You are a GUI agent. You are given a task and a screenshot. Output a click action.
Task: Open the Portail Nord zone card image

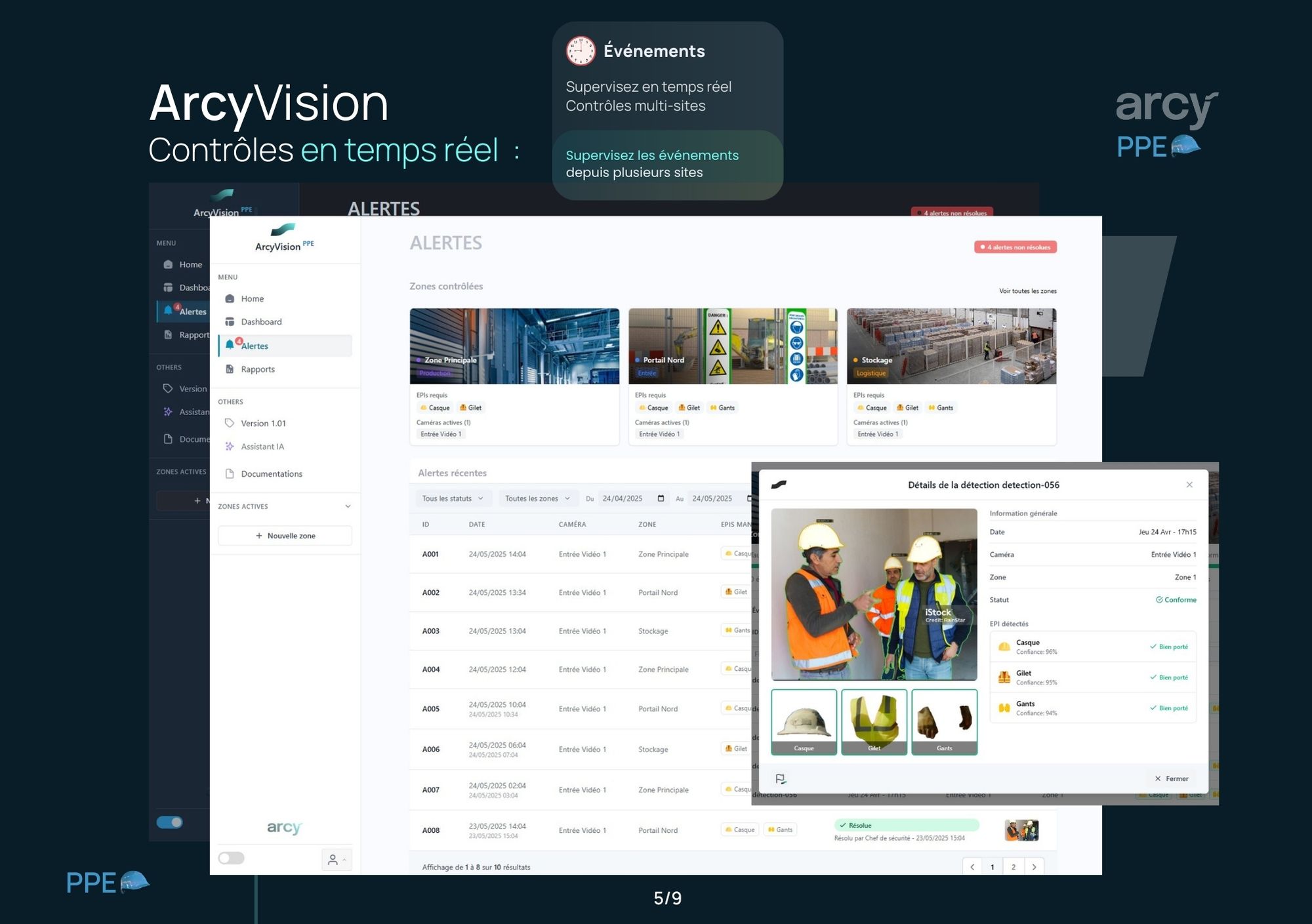tap(733, 346)
